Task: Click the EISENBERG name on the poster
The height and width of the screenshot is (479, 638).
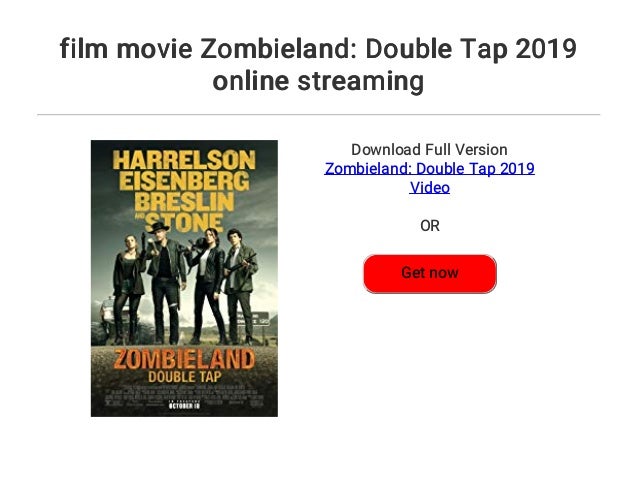Action: point(184,181)
